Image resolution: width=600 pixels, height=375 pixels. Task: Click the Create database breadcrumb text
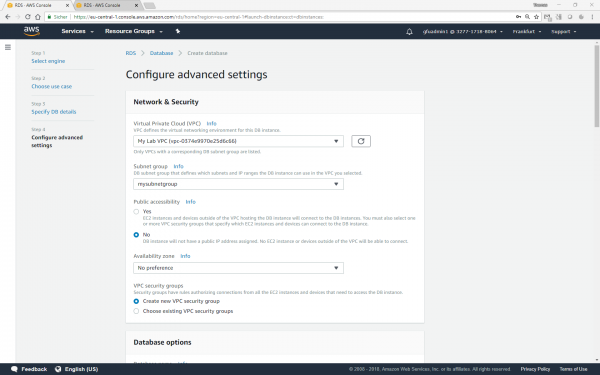point(207,53)
